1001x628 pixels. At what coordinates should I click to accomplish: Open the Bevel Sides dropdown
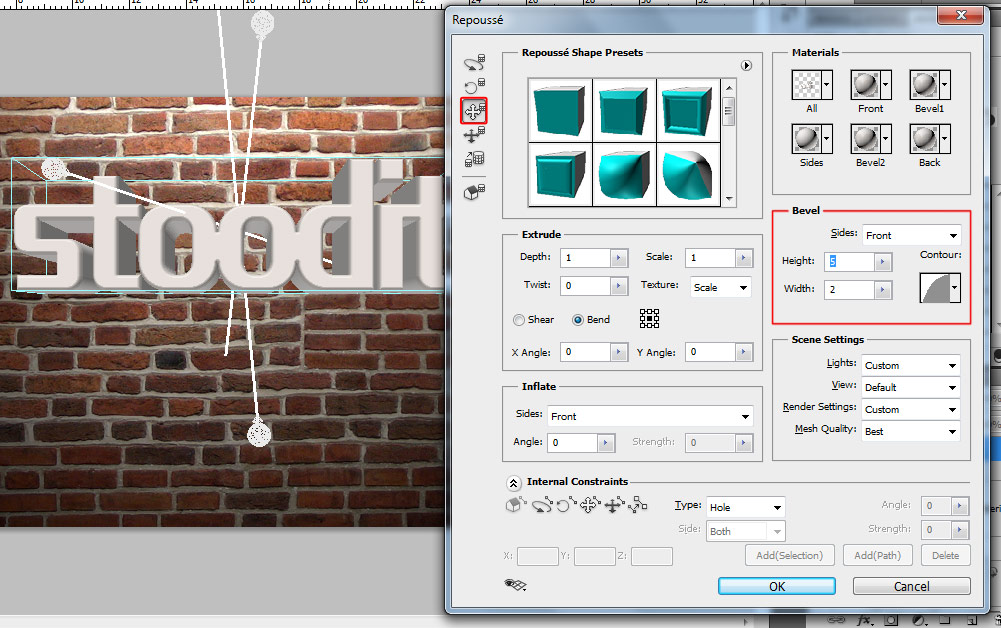tap(912, 236)
